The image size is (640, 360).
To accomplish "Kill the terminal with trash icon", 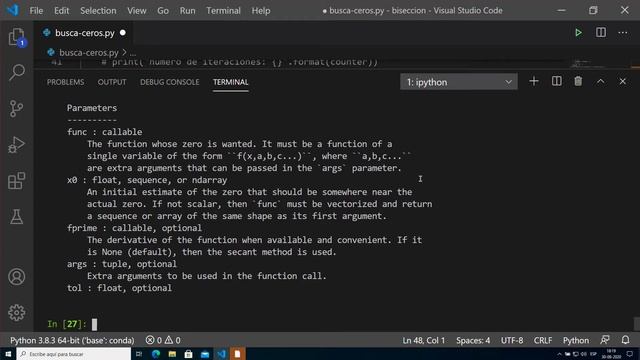I will [x=578, y=81].
